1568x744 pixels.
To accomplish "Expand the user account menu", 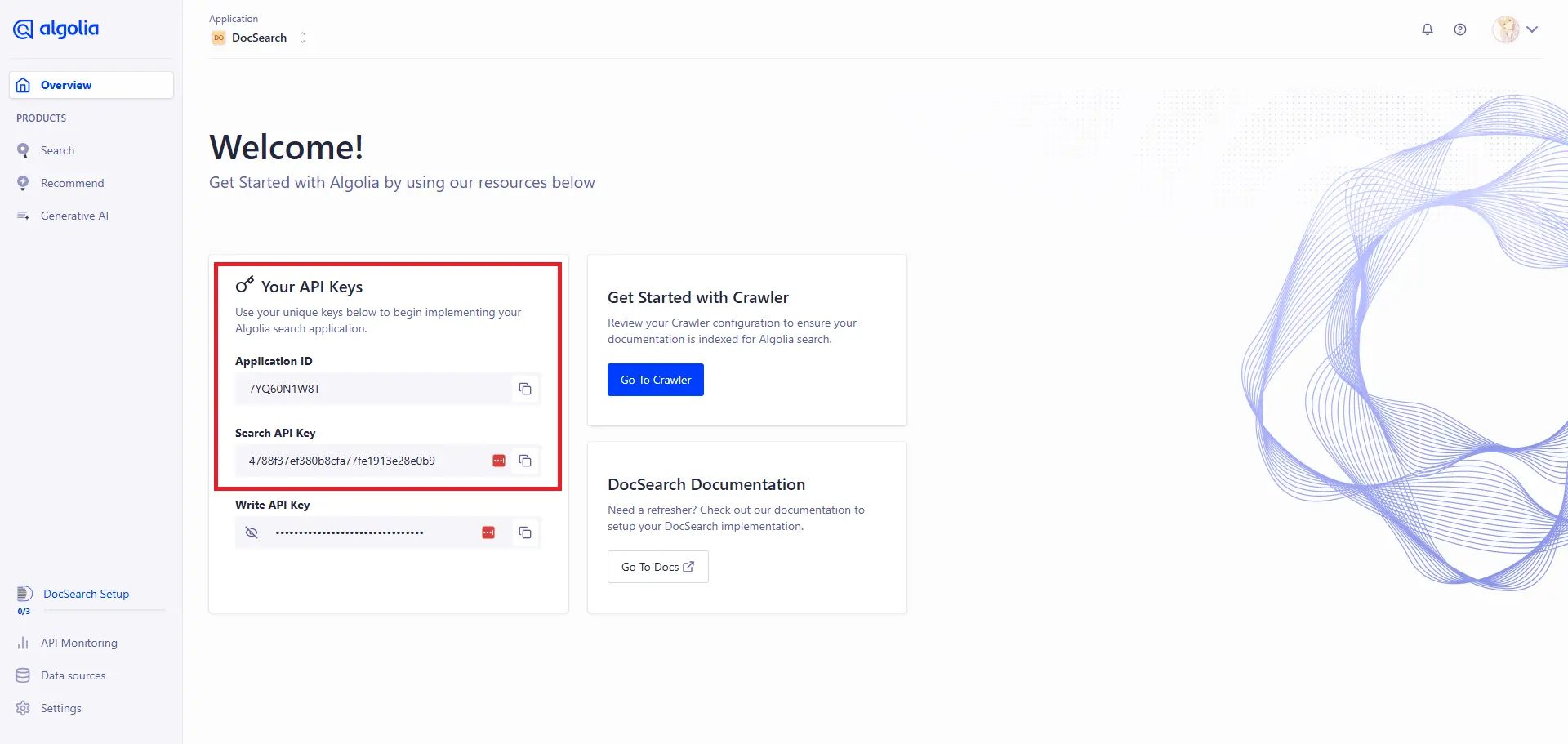I will tap(1533, 29).
